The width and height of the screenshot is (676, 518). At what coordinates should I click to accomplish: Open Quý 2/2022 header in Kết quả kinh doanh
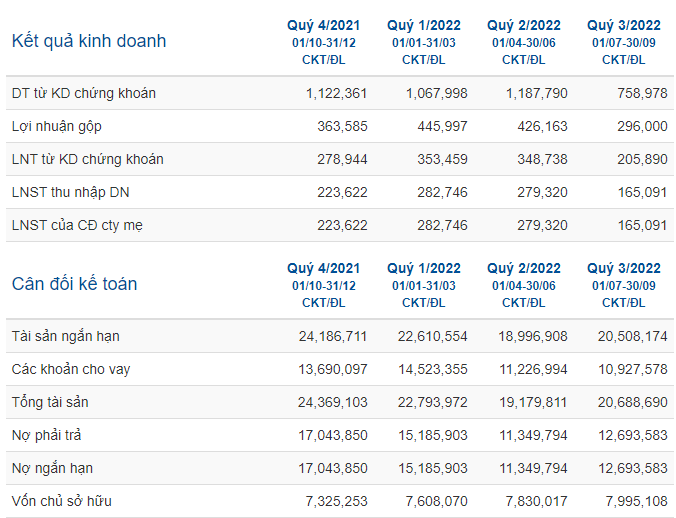click(x=524, y=26)
